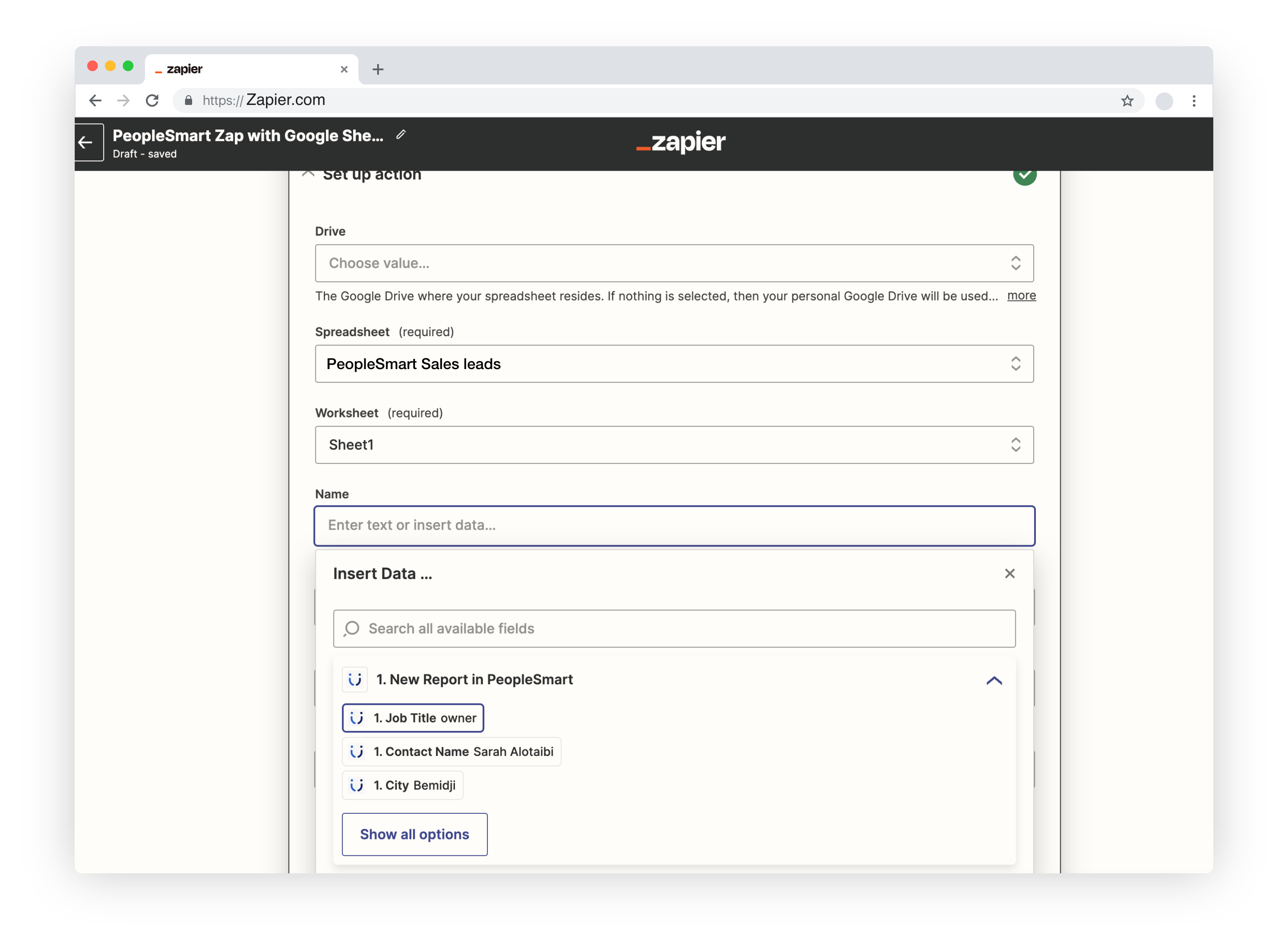Open the browser profile avatar
Screen dimensions: 1288x948
pos(1163,101)
